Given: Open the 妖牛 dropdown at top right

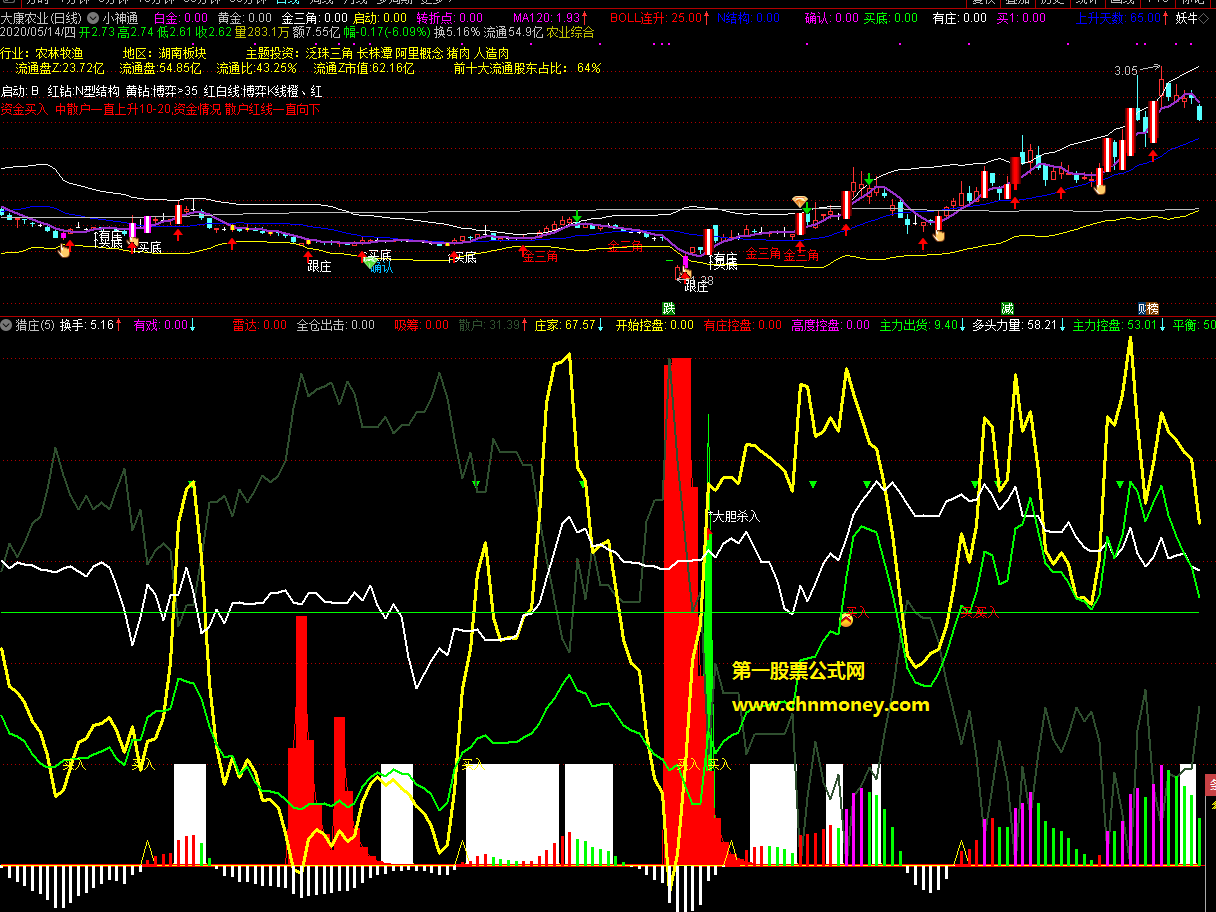Looking at the screenshot, I should tap(1202, 18).
